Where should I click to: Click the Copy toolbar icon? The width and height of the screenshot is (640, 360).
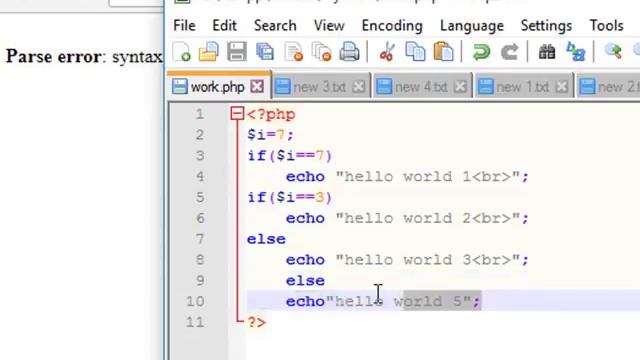[x=415, y=52]
